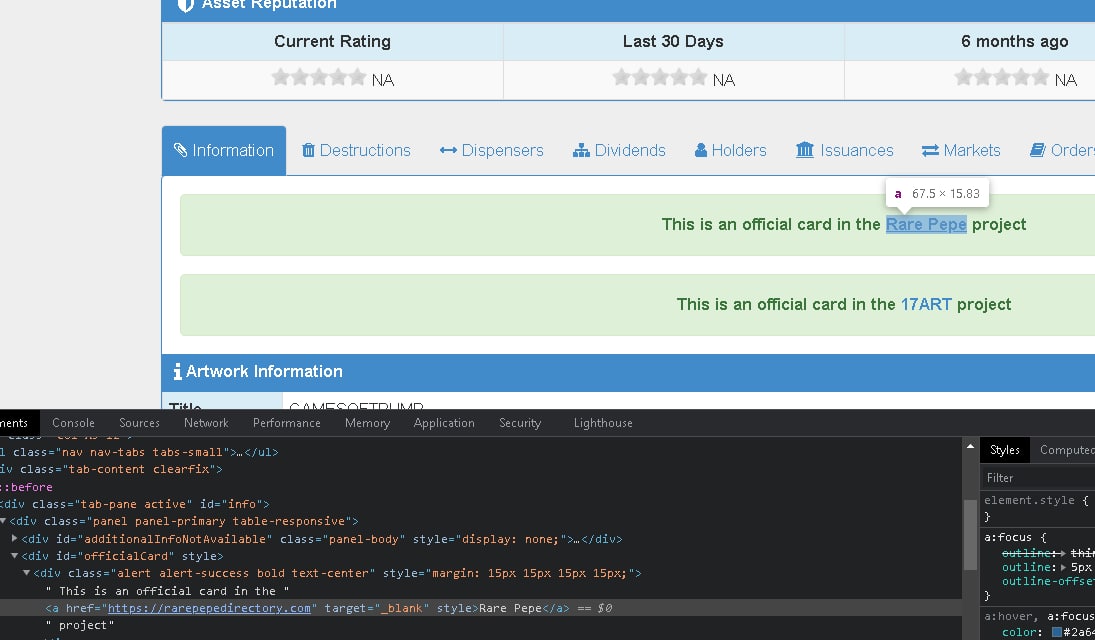Select the nav-tabs ul DOM row
The height and width of the screenshot is (640, 1095).
[x=480, y=452]
